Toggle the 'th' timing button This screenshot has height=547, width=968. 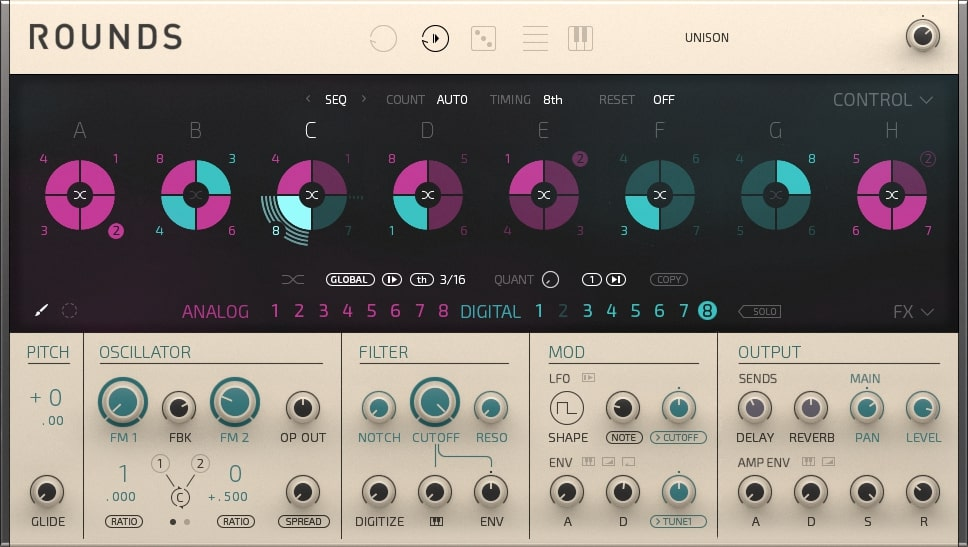[x=422, y=280]
